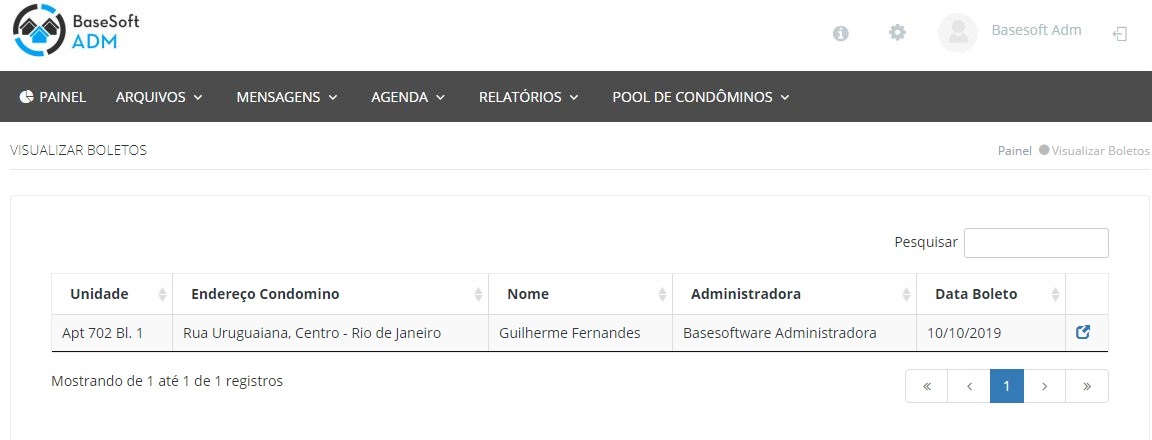Click inside the Pesquisar search field
Viewport: 1152px width, 440px height.
tap(1035, 243)
